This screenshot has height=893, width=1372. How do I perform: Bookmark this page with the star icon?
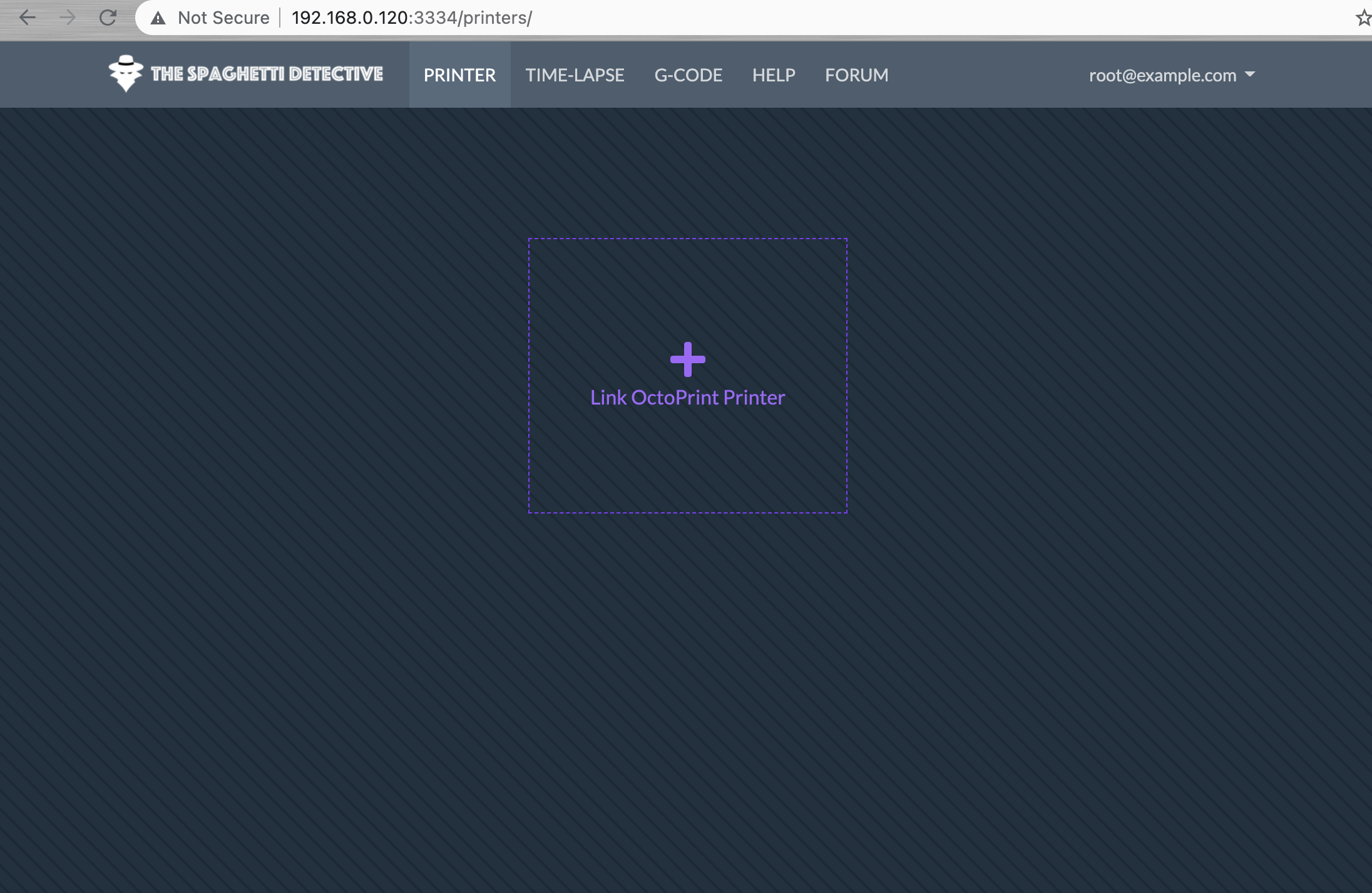1363,18
